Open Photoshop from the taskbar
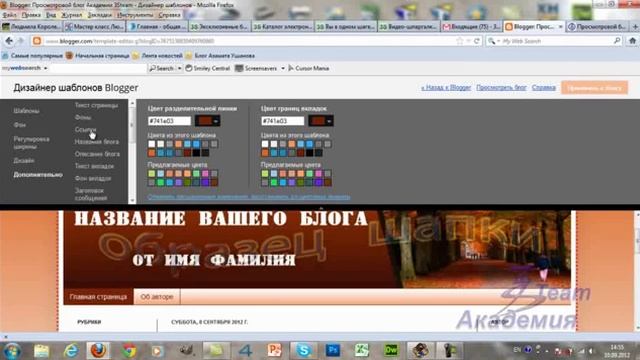 click(333, 351)
